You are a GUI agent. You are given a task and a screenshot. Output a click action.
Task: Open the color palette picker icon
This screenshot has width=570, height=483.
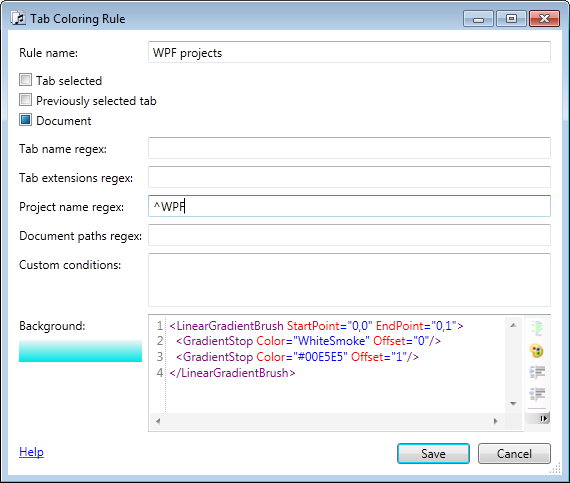coord(537,351)
